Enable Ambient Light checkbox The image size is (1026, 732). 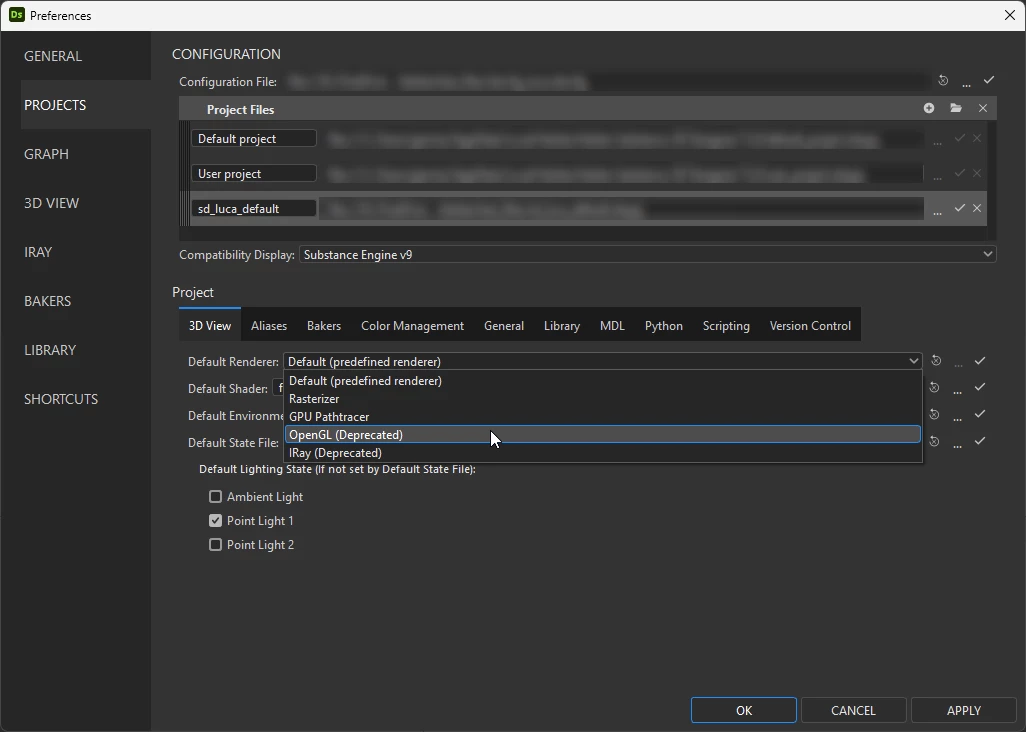[x=215, y=497]
